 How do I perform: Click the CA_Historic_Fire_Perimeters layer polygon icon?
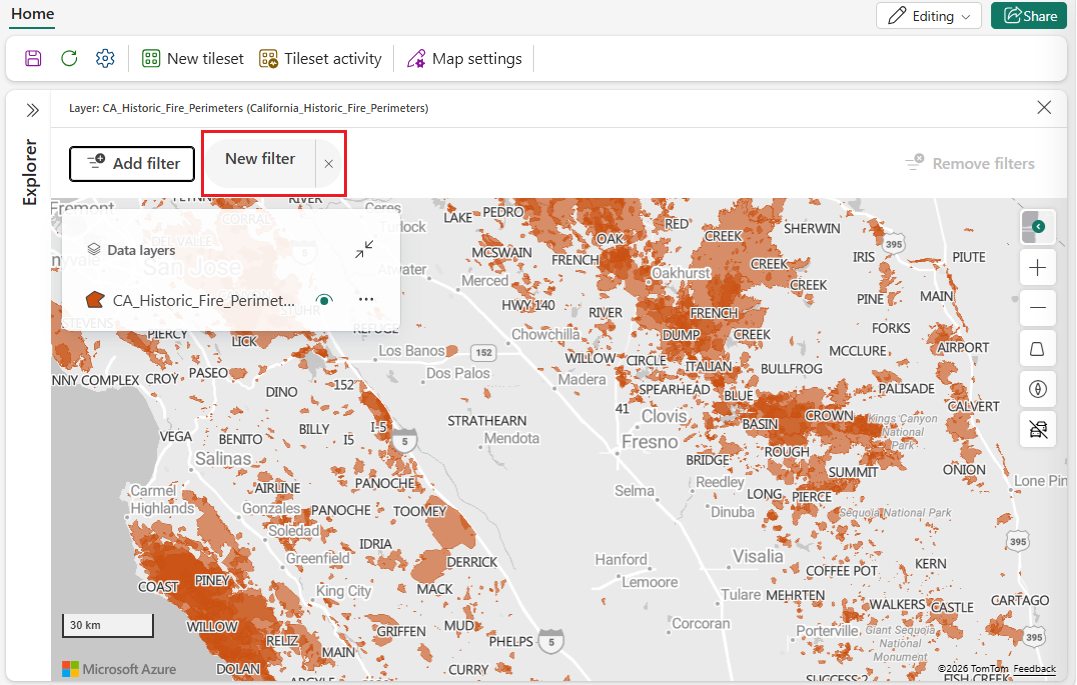pyautogui.click(x=95, y=300)
